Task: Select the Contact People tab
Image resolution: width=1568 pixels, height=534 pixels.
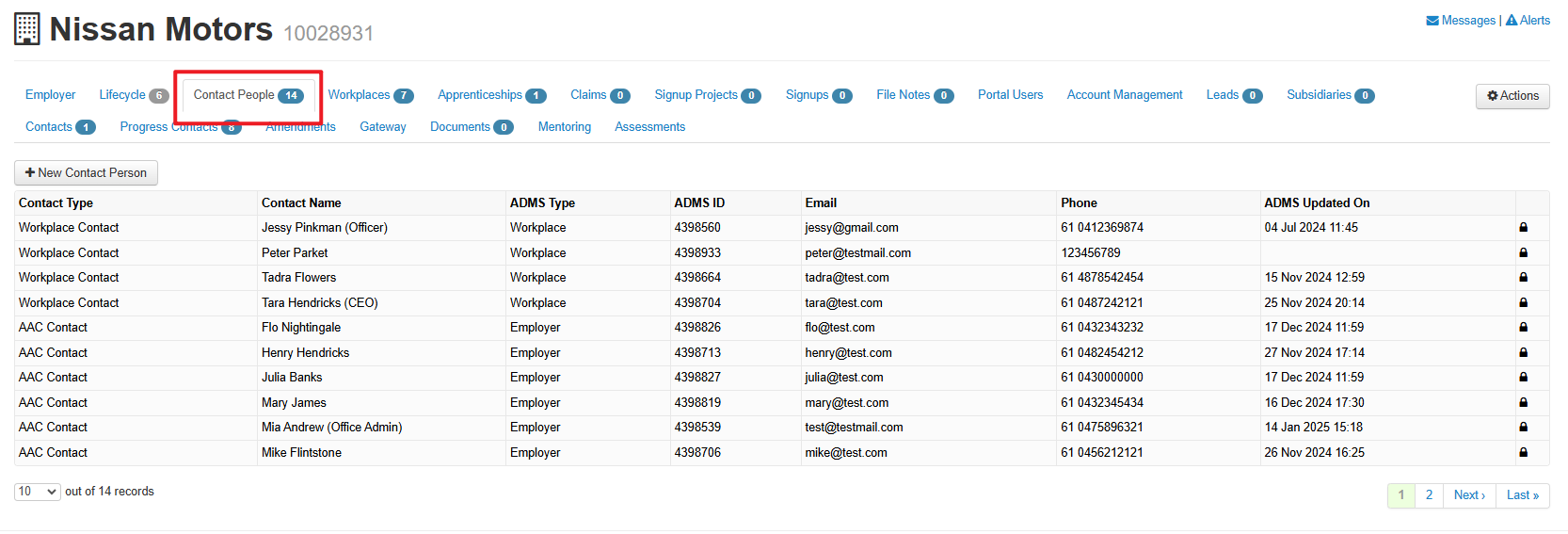Action: (248, 95)
